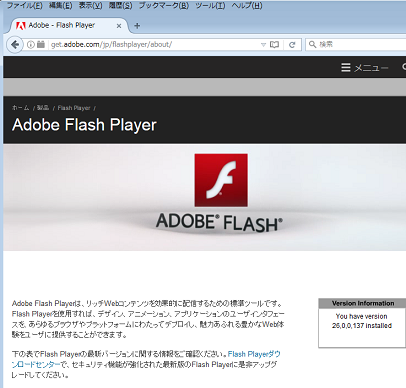Click the red Flash logo image
Viewport: 406px width, 388px height.
(221, 180)
